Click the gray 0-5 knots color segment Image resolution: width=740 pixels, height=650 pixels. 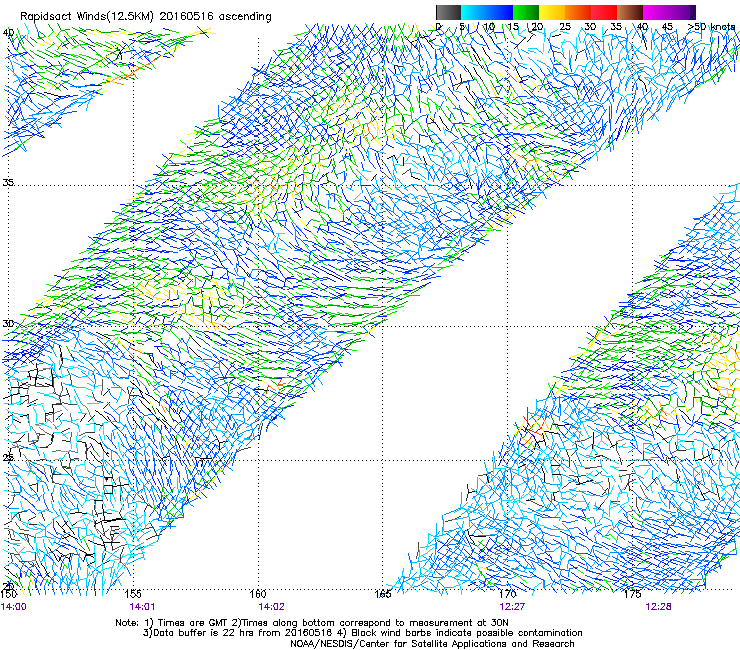coord(448,12)
